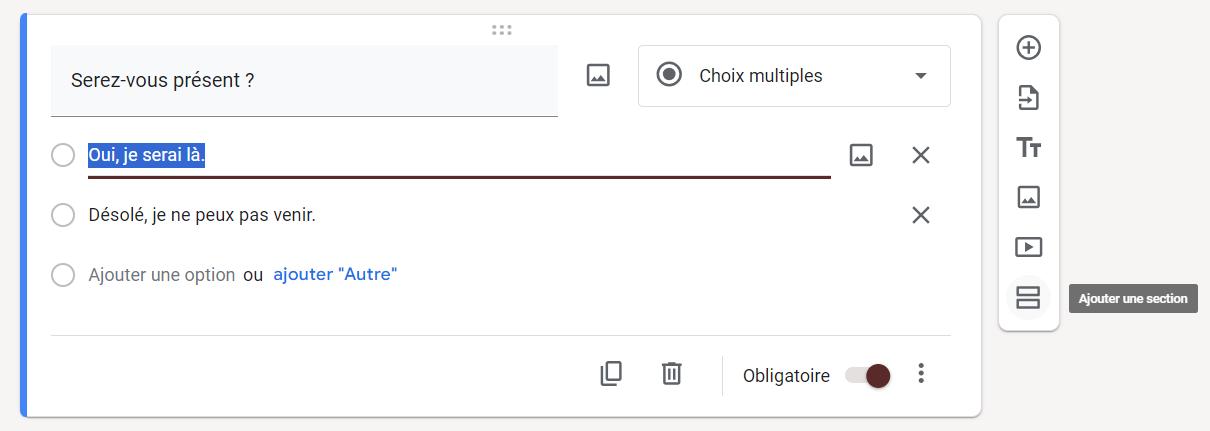
Task: Click the Ajouter une section icon
Action: (x=1028, y=297)
